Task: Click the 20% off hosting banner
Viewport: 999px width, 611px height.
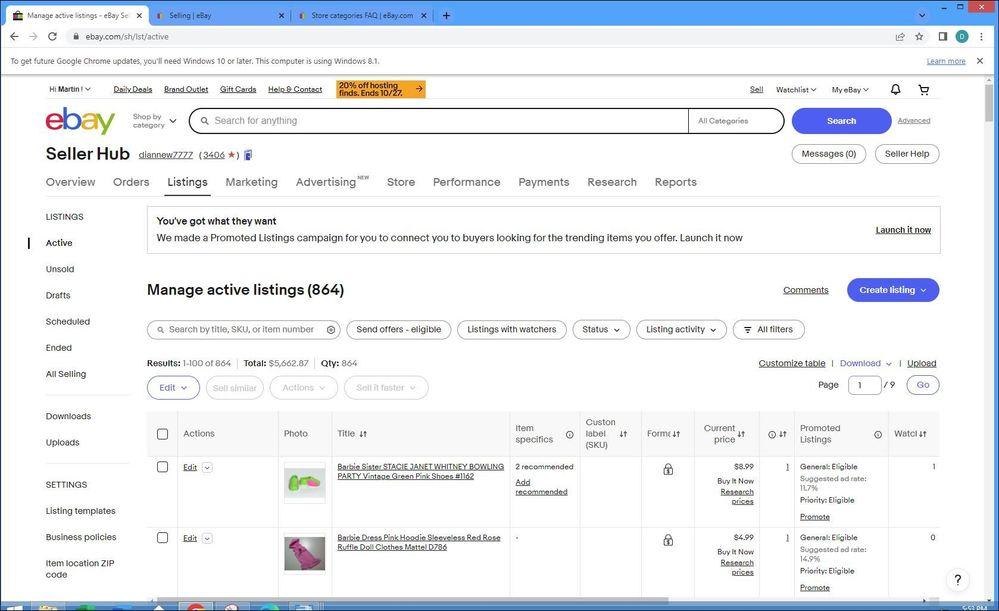Action: (x=381, y=89)
